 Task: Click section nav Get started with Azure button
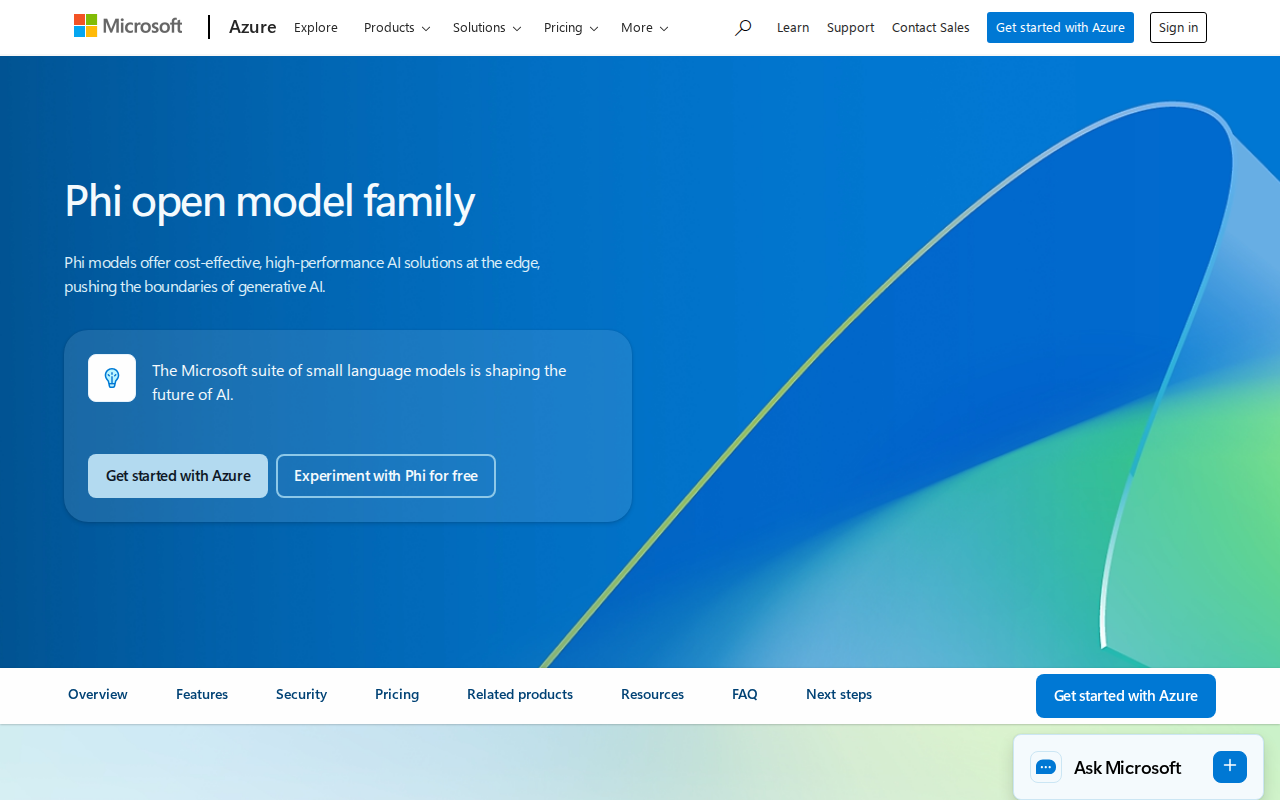click(1126, 696)
